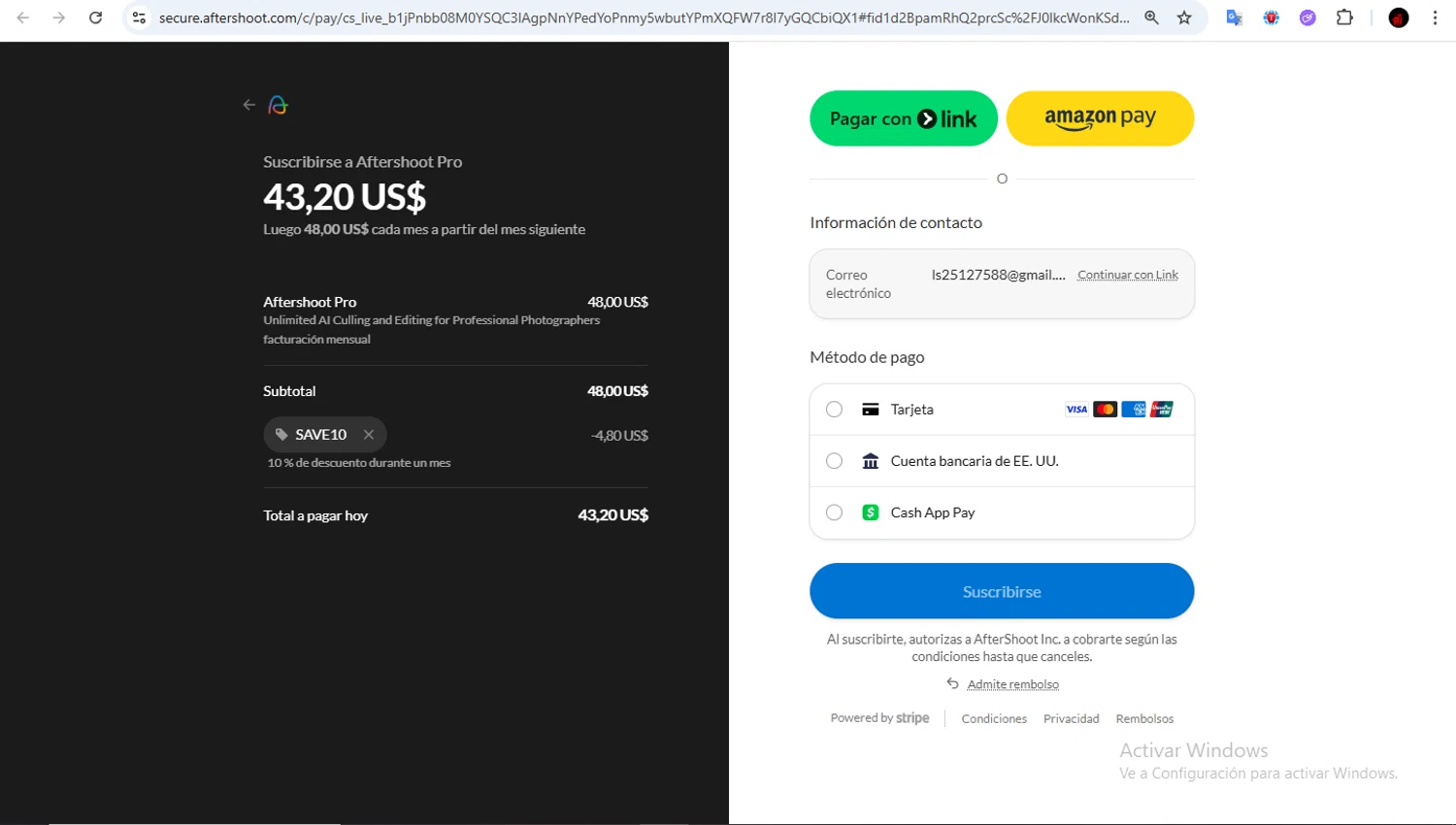The width and height of the screenshot is (1456, 825).
Task: Click the UnionPay logo
Action: (1162, 410)
